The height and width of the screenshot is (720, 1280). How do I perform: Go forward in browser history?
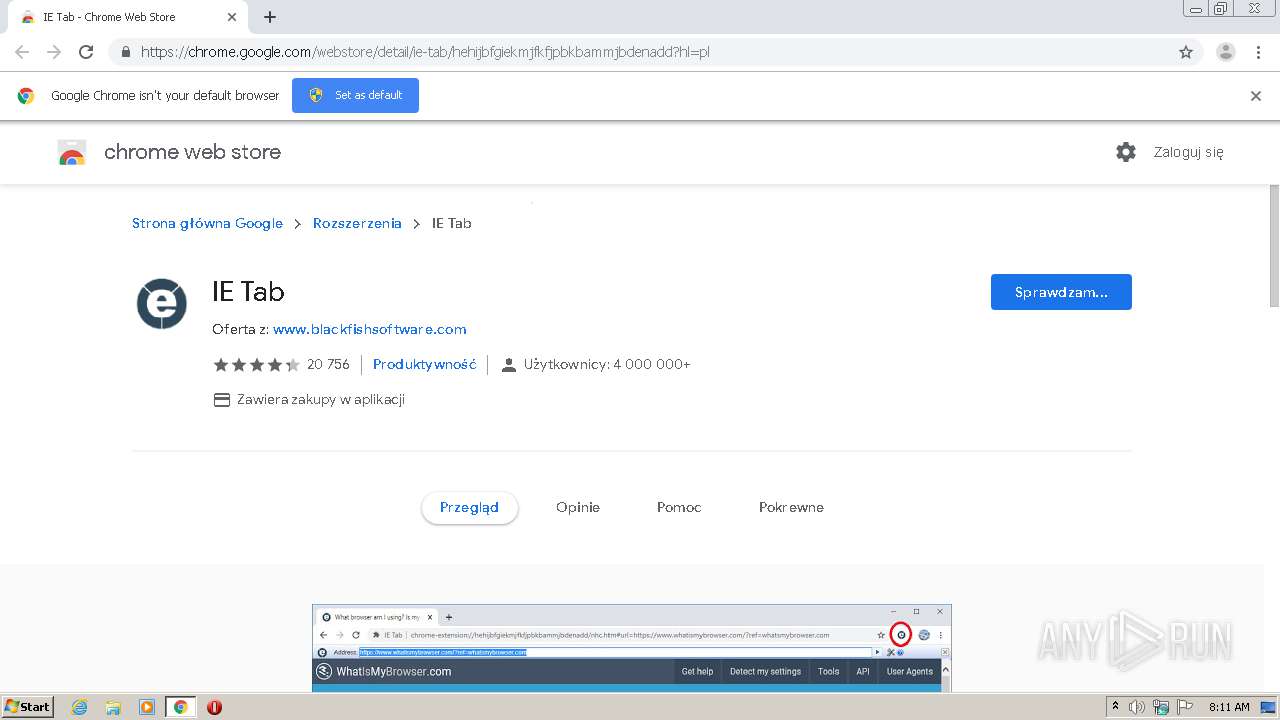[x=54, y=52]
